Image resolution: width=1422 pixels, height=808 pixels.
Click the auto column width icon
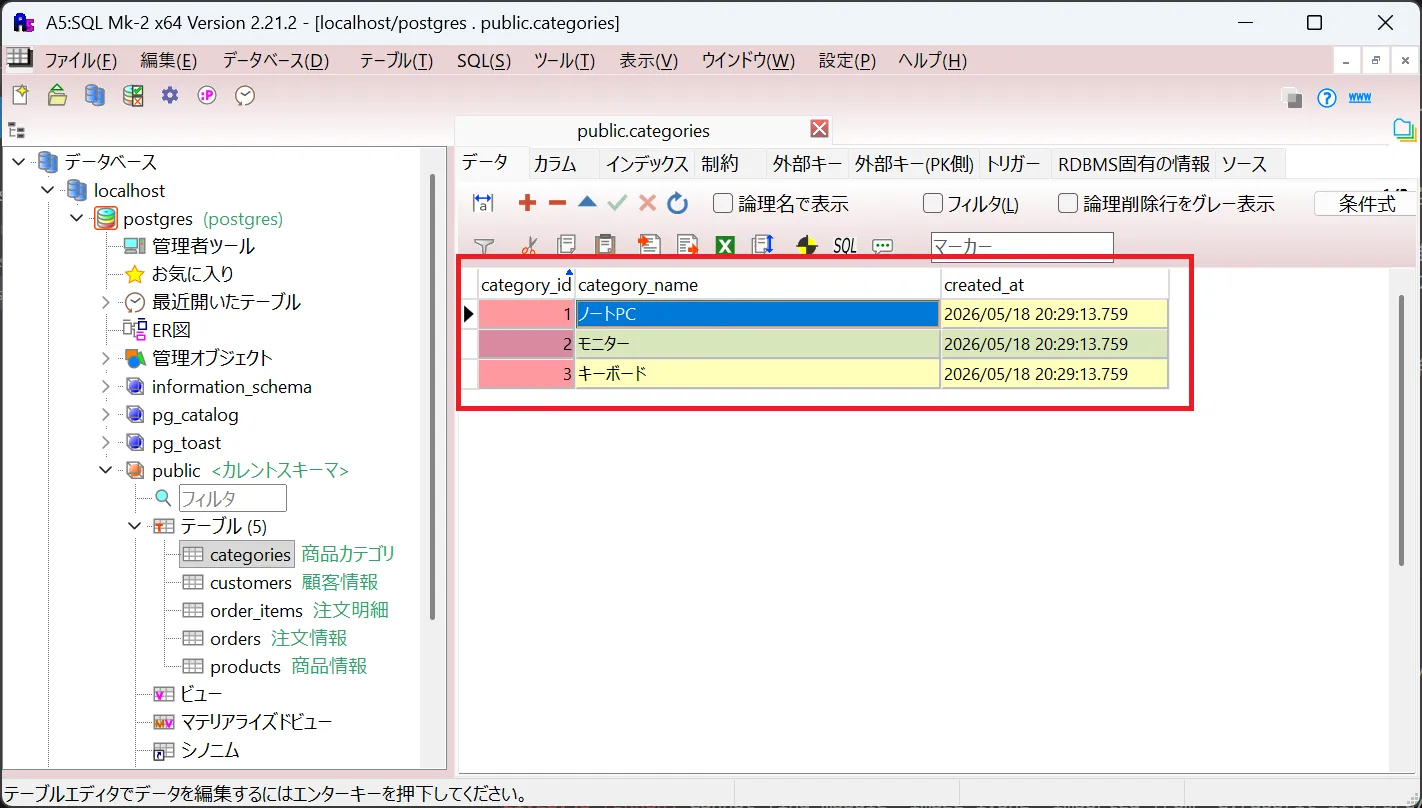coord(483,203)
